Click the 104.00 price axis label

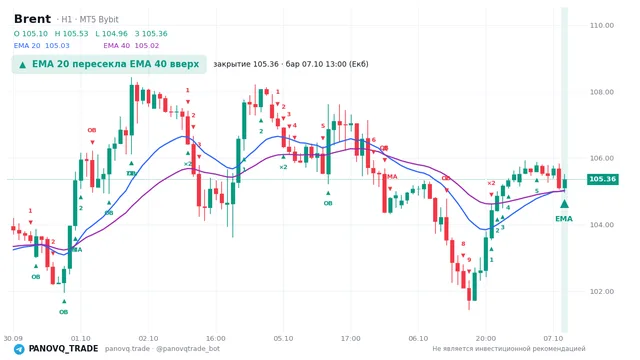coord(602,225)
